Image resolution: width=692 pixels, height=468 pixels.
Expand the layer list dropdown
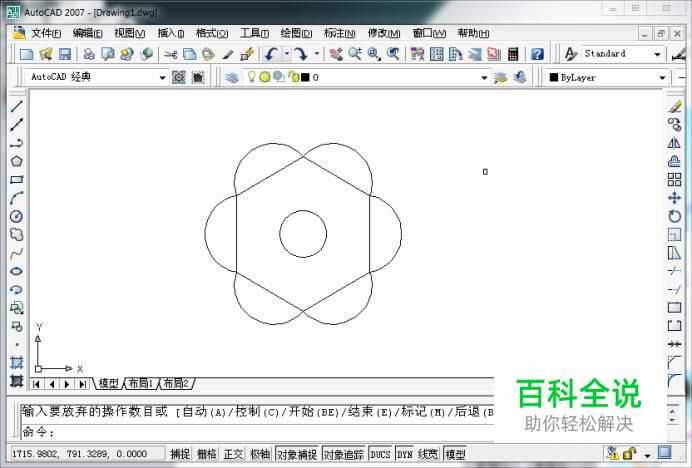coord(484,78)
